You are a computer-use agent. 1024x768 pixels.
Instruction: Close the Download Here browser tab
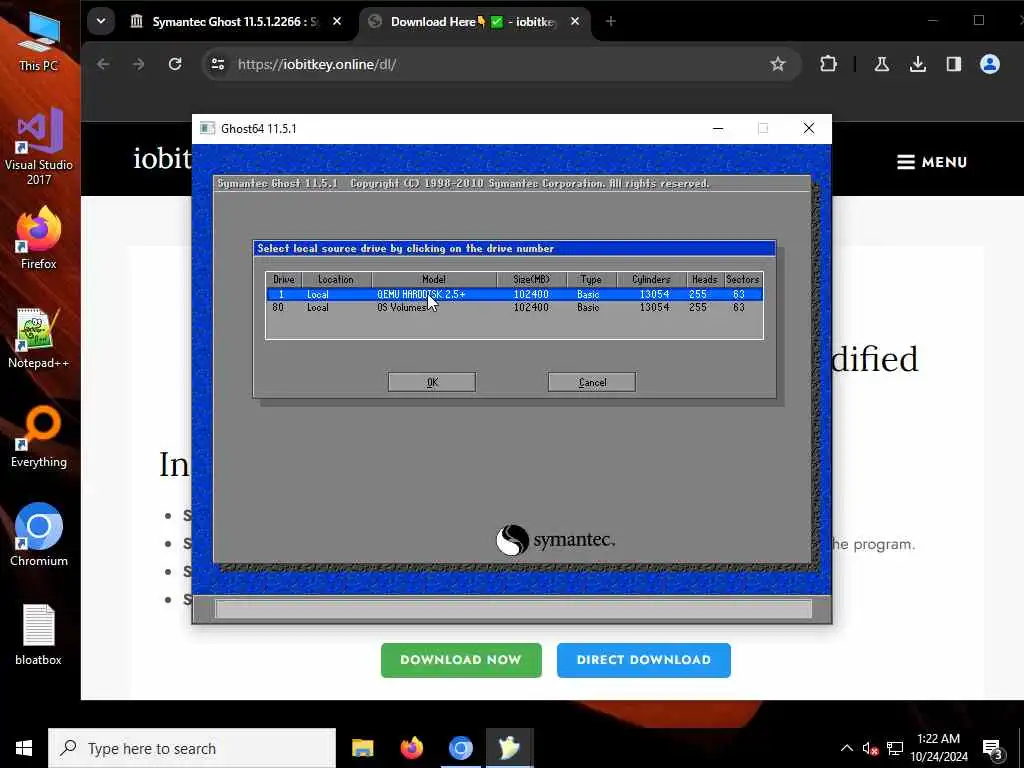(x=575, y=22)
